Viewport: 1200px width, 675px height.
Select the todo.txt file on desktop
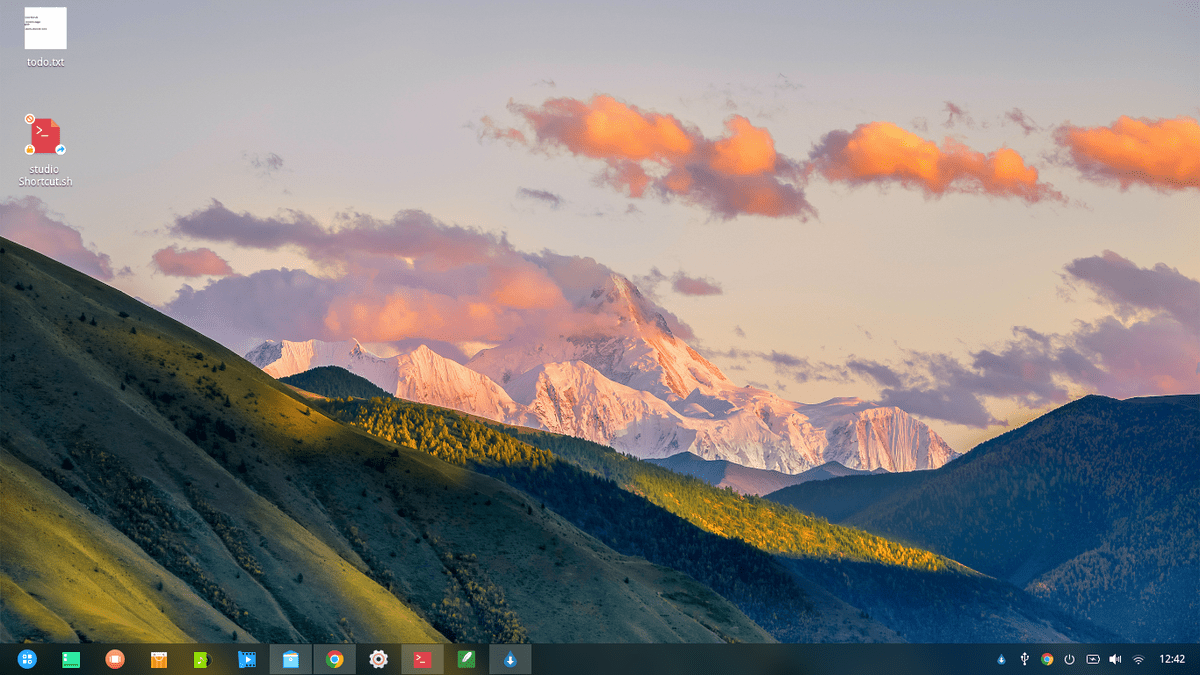pyautogui.click(x=45, y=37)
